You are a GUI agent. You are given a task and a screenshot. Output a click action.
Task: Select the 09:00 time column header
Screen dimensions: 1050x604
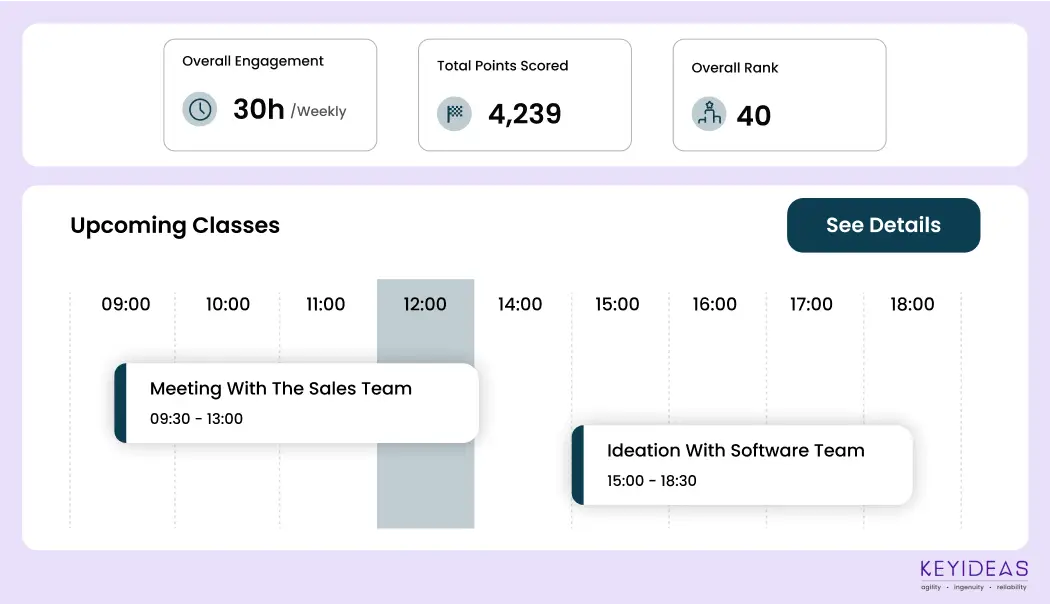tap(126, 304)
